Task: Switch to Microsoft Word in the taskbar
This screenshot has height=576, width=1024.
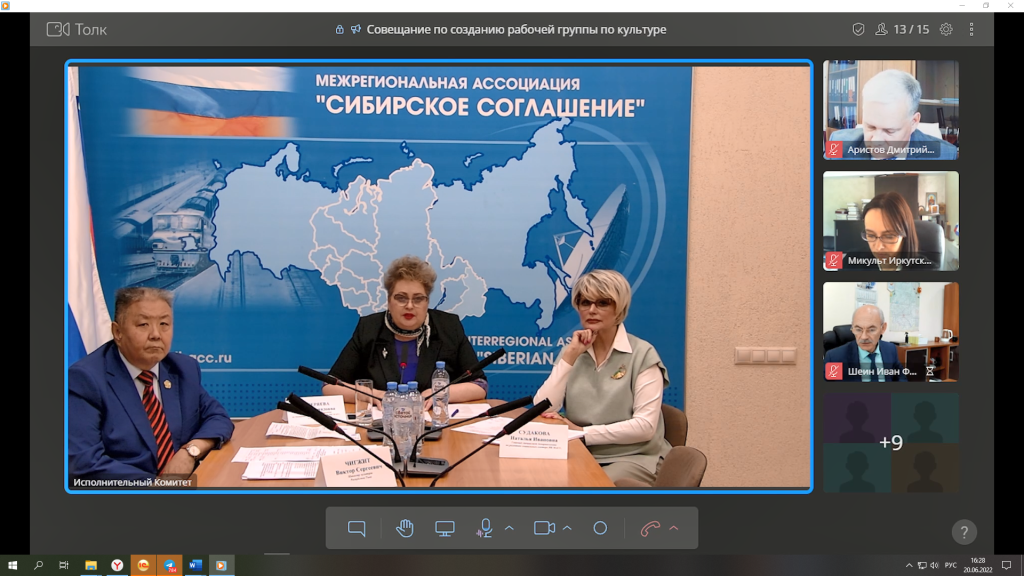Action: coord(195,566)
